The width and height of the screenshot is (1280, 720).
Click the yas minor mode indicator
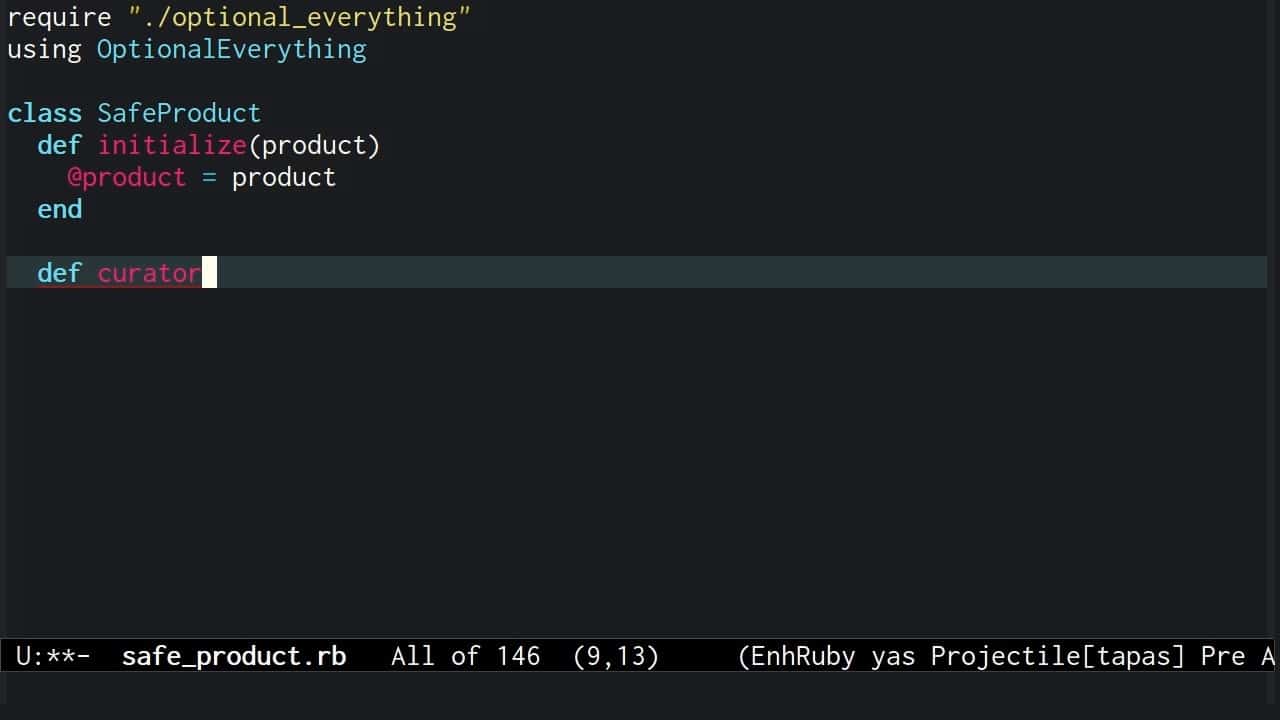(x=892, y=656)
